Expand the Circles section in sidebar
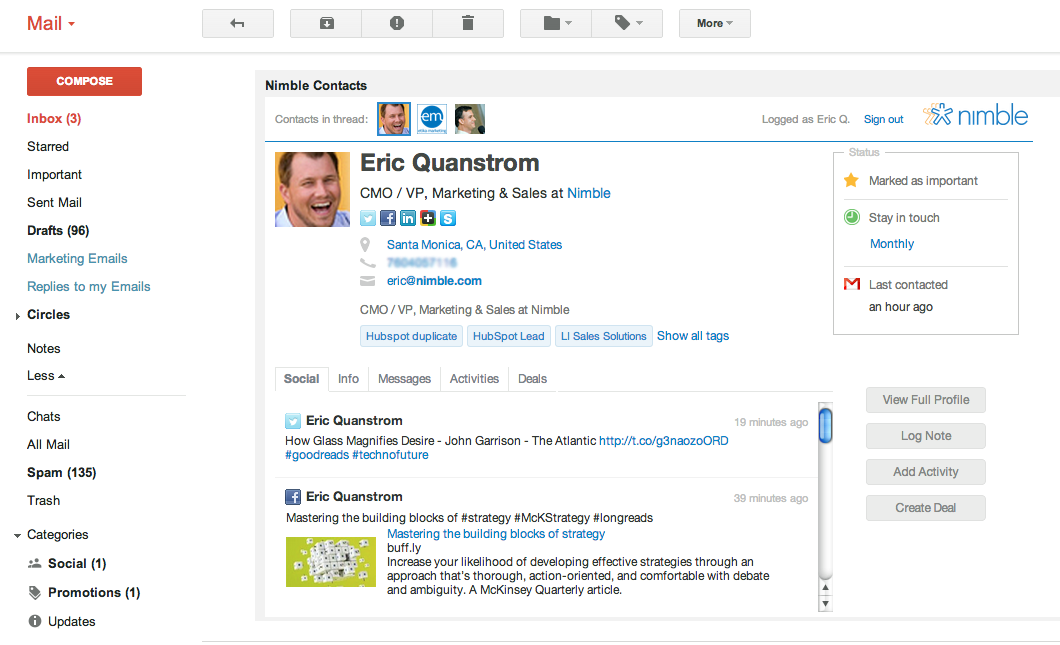The height and width of the screenshot is (645, 1060). click(18, 316)
